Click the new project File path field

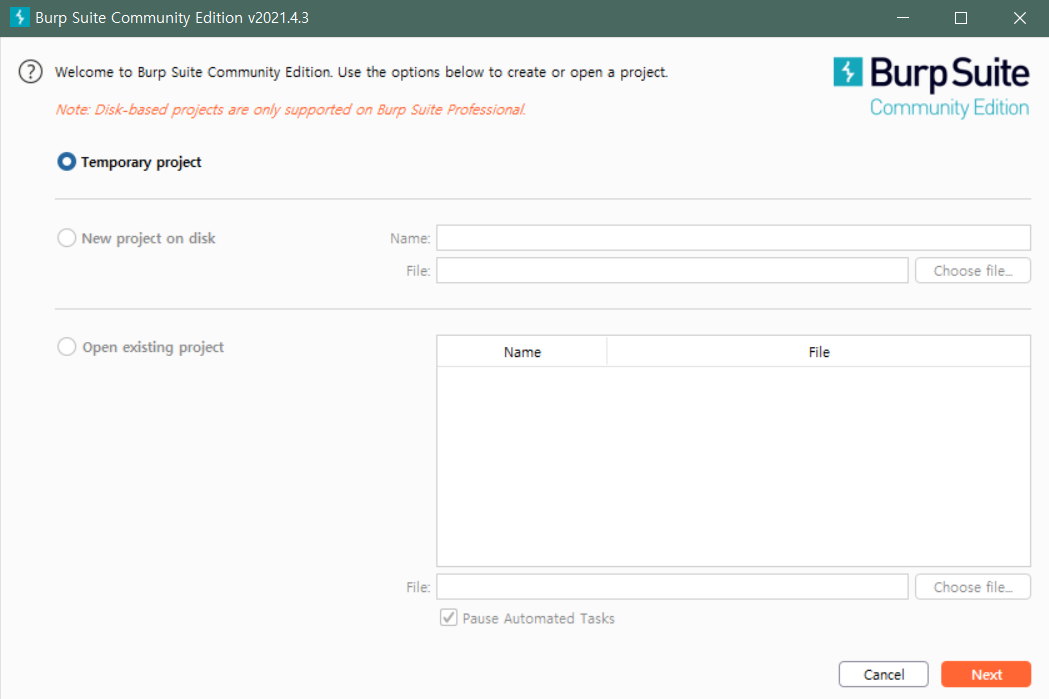[672, 270]
